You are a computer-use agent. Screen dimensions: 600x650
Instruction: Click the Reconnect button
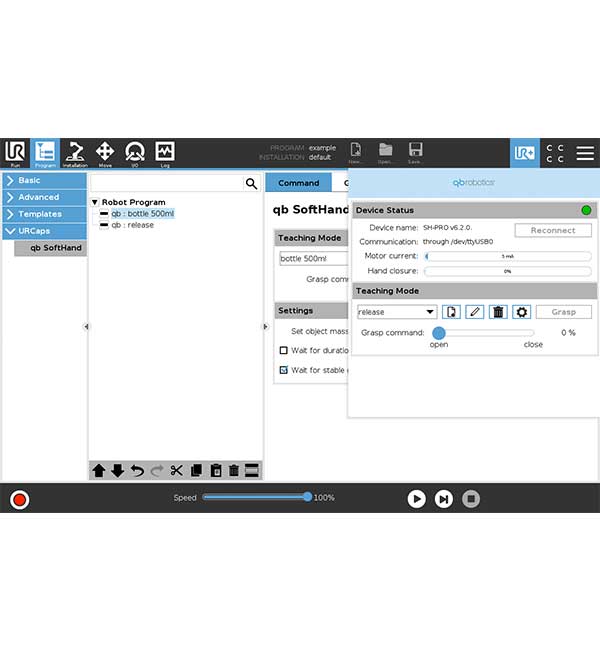553,230
